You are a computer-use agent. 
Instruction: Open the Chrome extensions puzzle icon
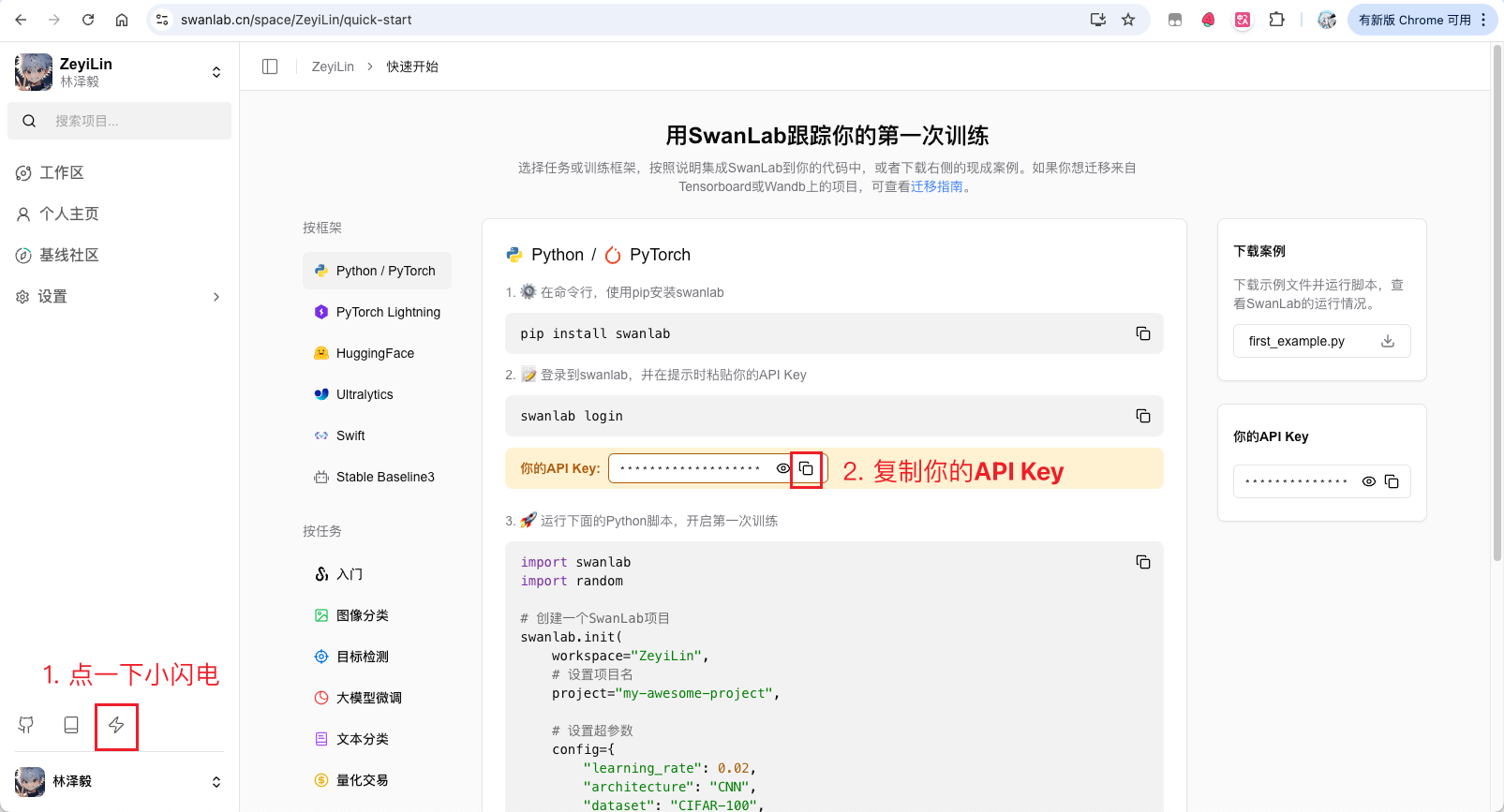1276,20
